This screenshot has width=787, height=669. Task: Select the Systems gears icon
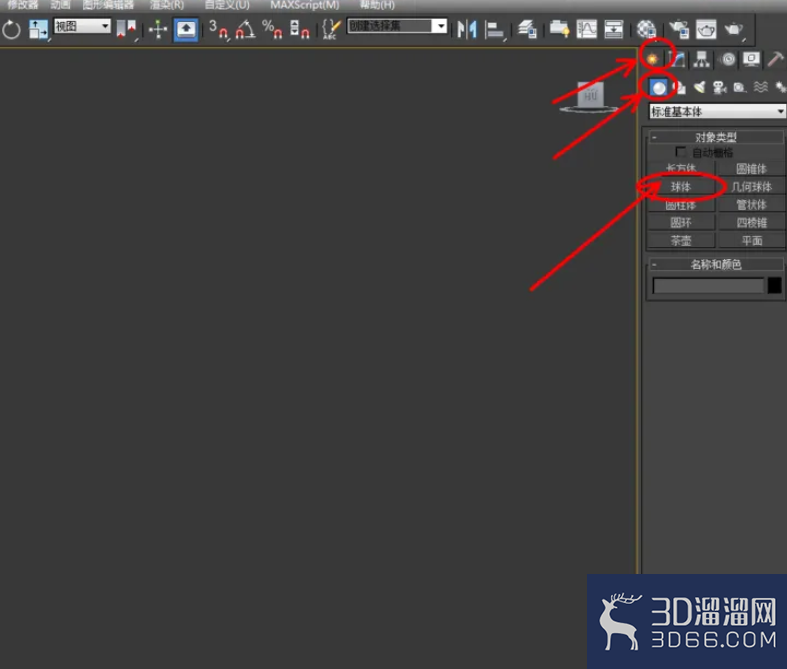780,88
